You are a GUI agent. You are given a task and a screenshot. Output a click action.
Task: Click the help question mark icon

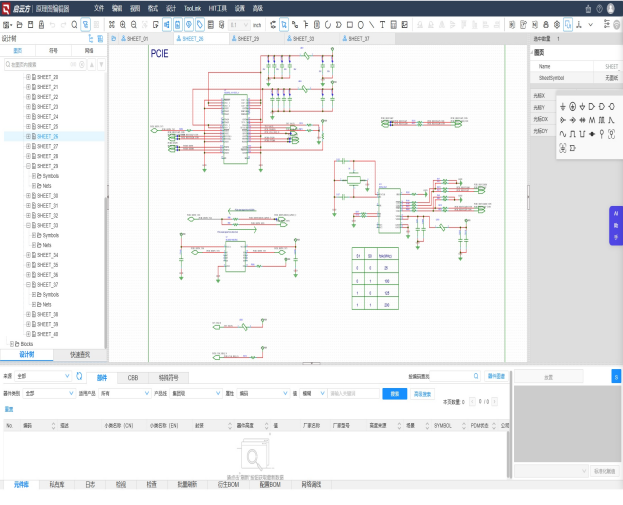pyautogui.click(x=599, y=7)
